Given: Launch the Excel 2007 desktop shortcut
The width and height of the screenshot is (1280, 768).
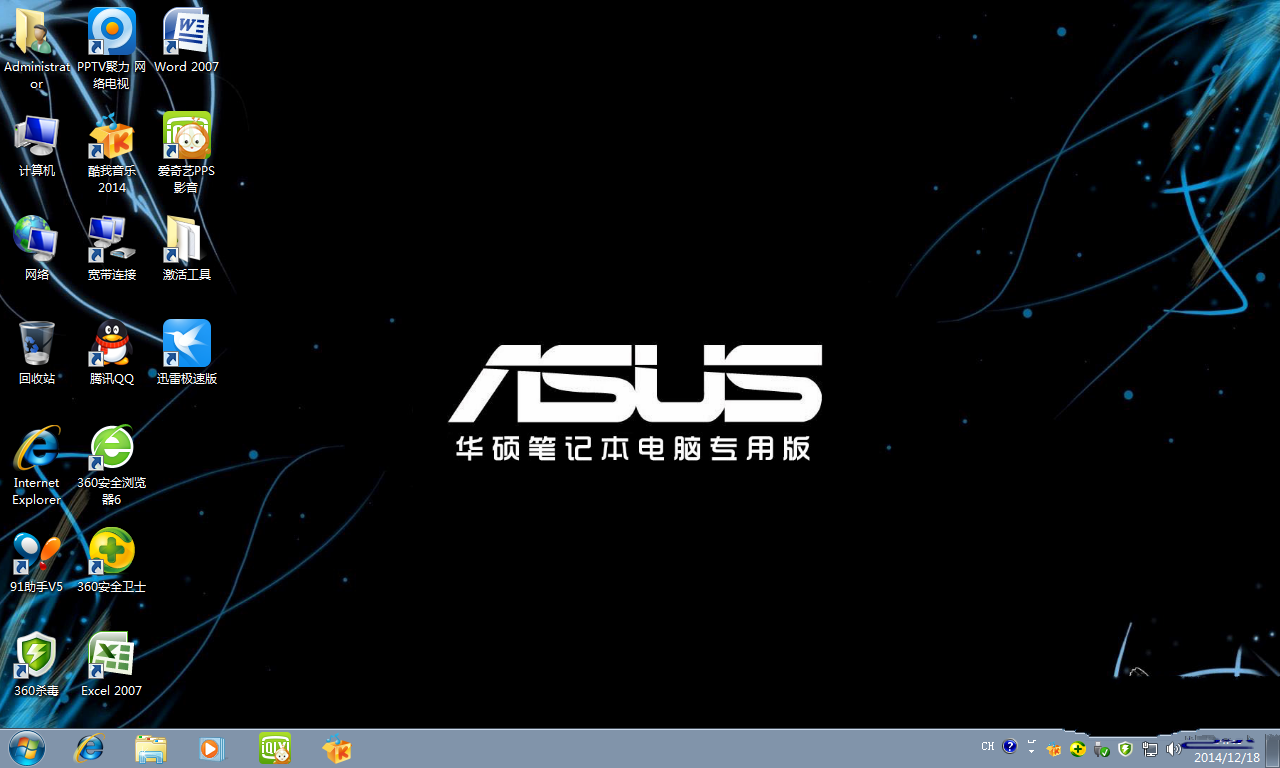Looking at the screenshot, I should coord(112,665).
